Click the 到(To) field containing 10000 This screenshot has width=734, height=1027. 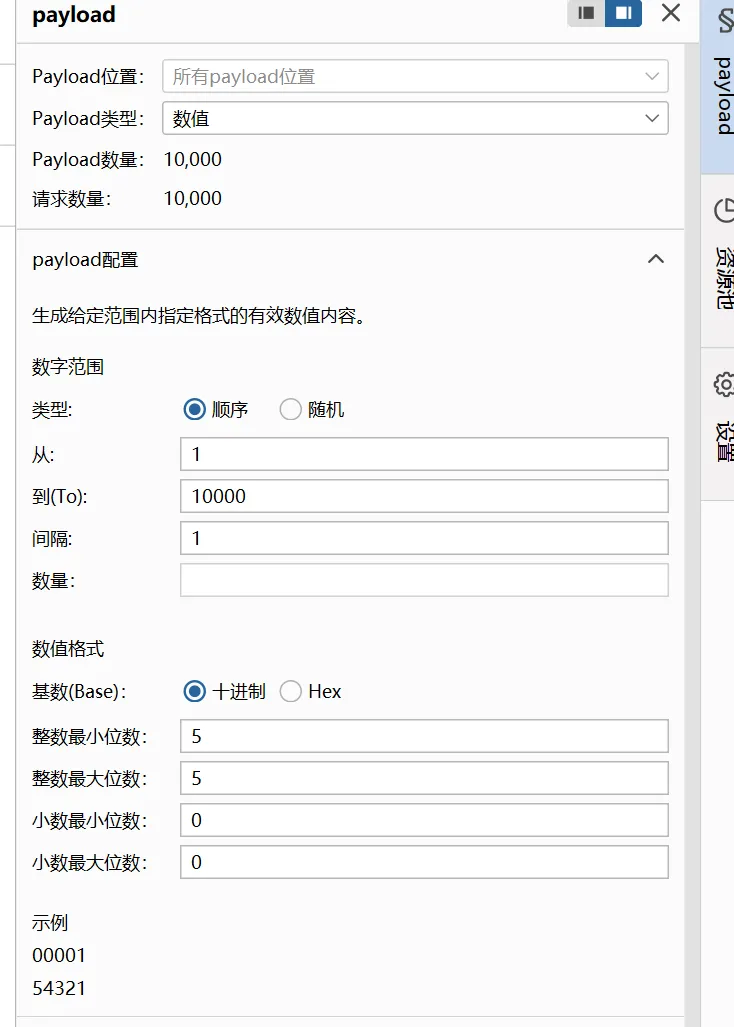coord(424,496)
